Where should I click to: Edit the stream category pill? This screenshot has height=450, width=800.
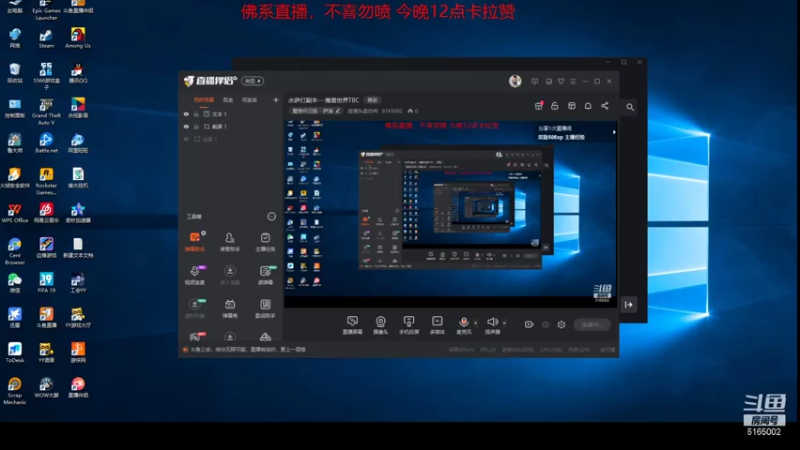(315, 111)
